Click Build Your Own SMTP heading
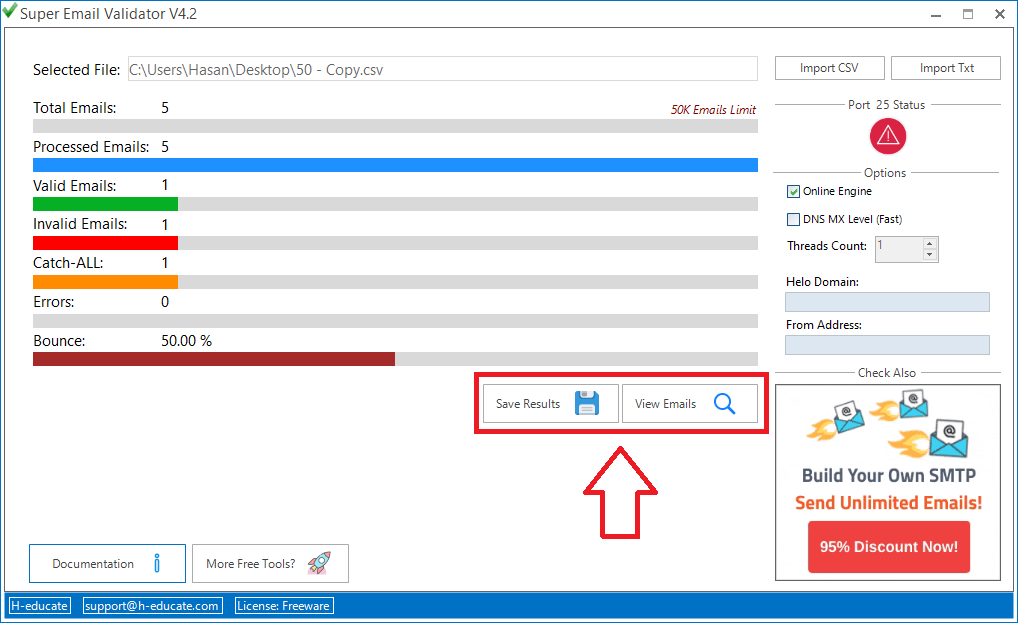The width and height of the screenshot is (1018, 623). tap(888, 475)
